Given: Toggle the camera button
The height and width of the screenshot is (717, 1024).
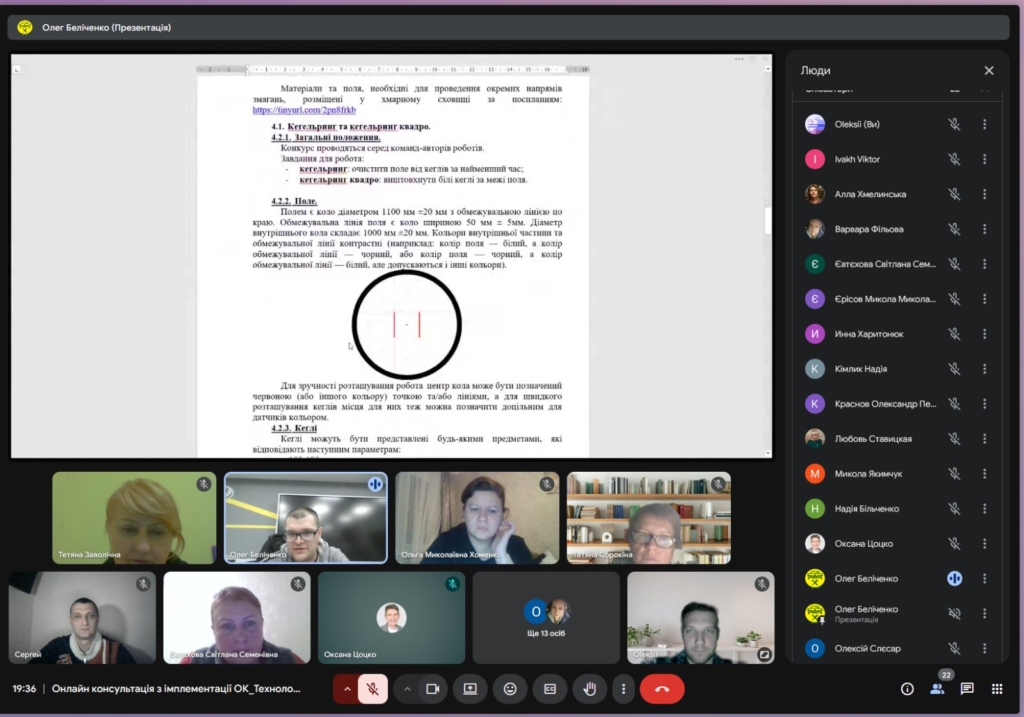Looking at the screenshot, I should [433, 689].
